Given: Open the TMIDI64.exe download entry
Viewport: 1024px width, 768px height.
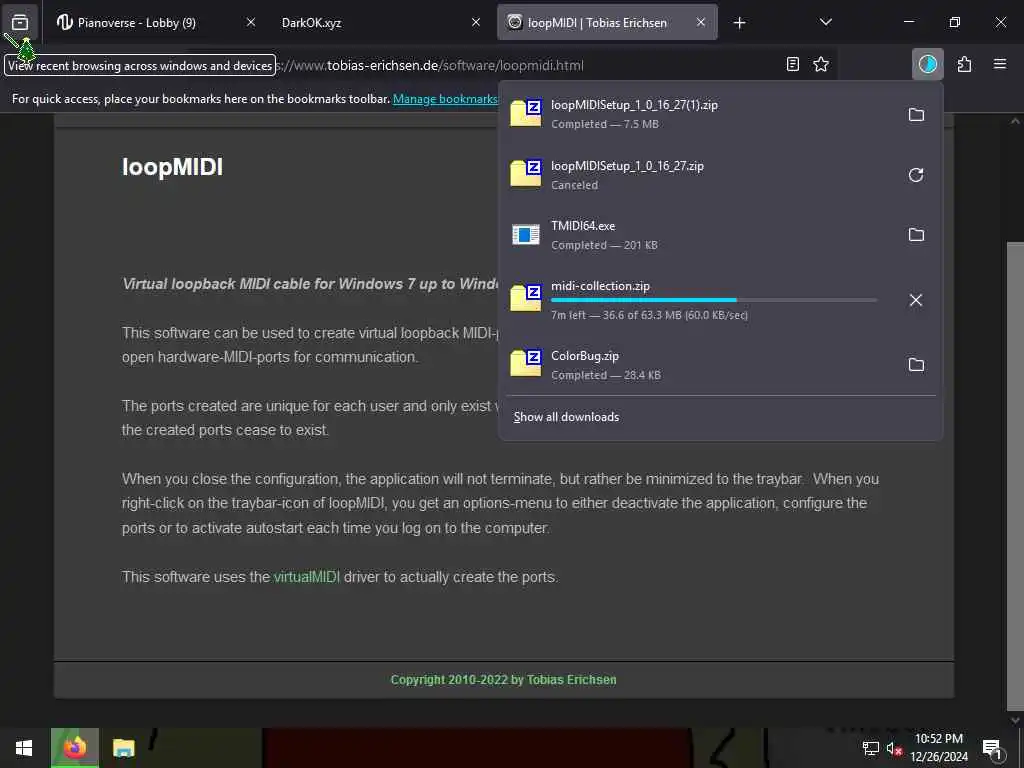Looking at the screenshot, I should click(699, 234).
